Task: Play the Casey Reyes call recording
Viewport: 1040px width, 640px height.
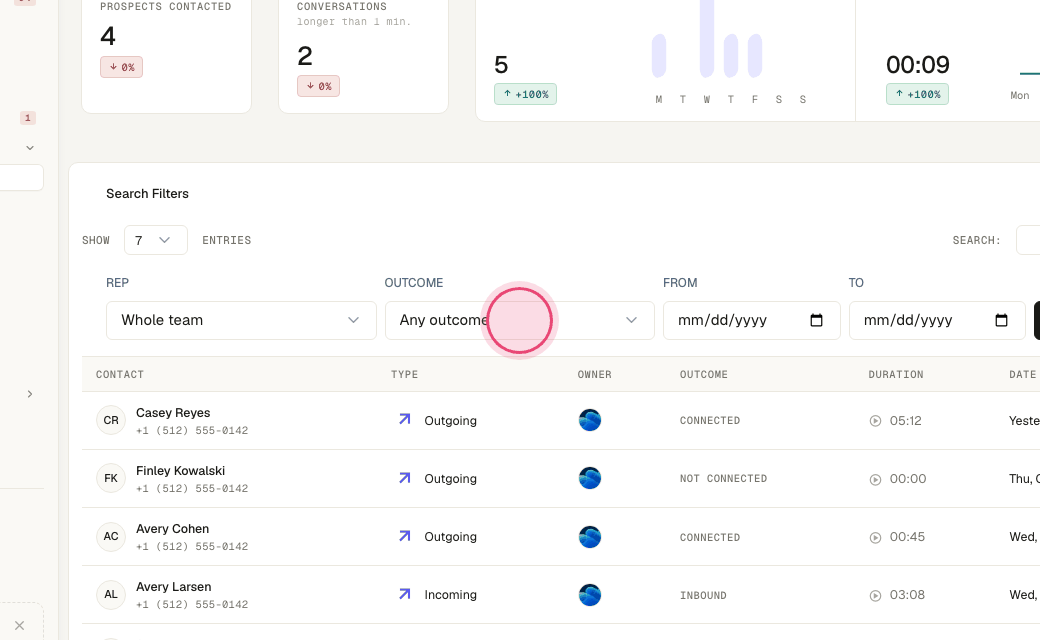Action: [876, 421]
